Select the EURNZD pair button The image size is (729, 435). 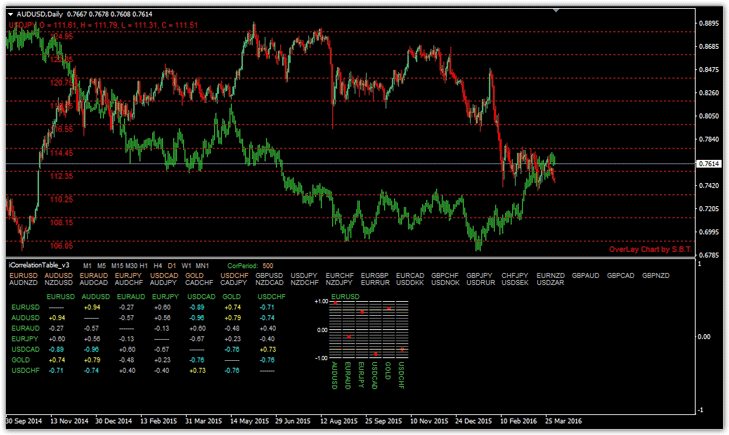(x=551, y=275)
